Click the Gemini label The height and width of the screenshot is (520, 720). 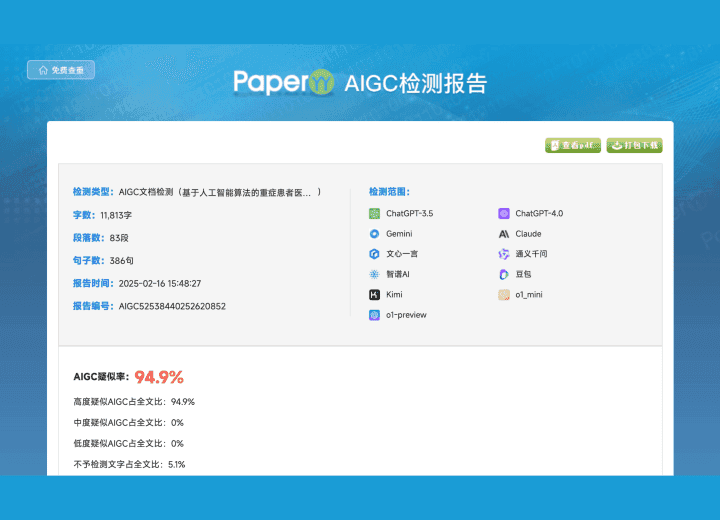[x=399, y=234]
